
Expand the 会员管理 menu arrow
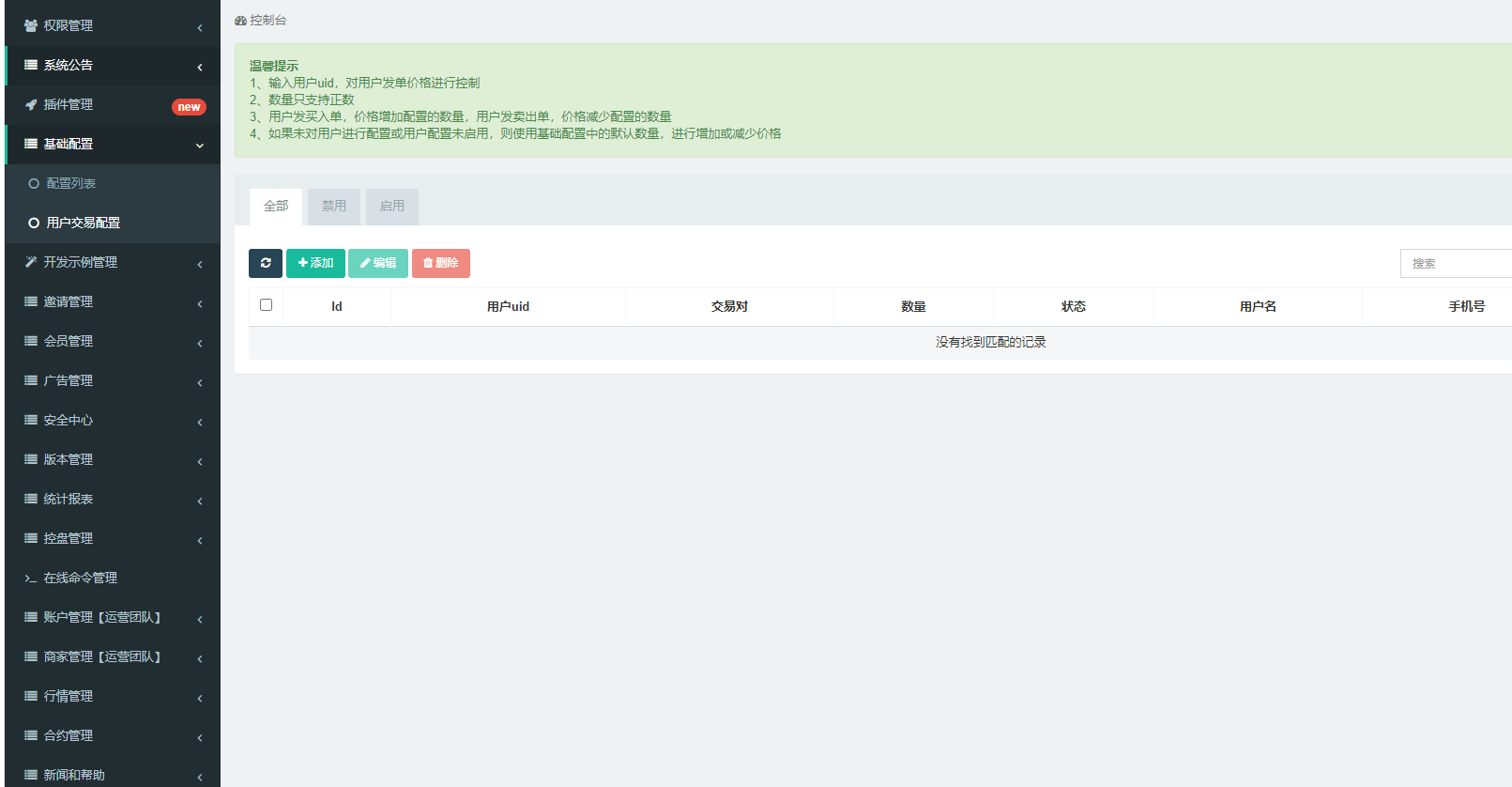point(200,343)
